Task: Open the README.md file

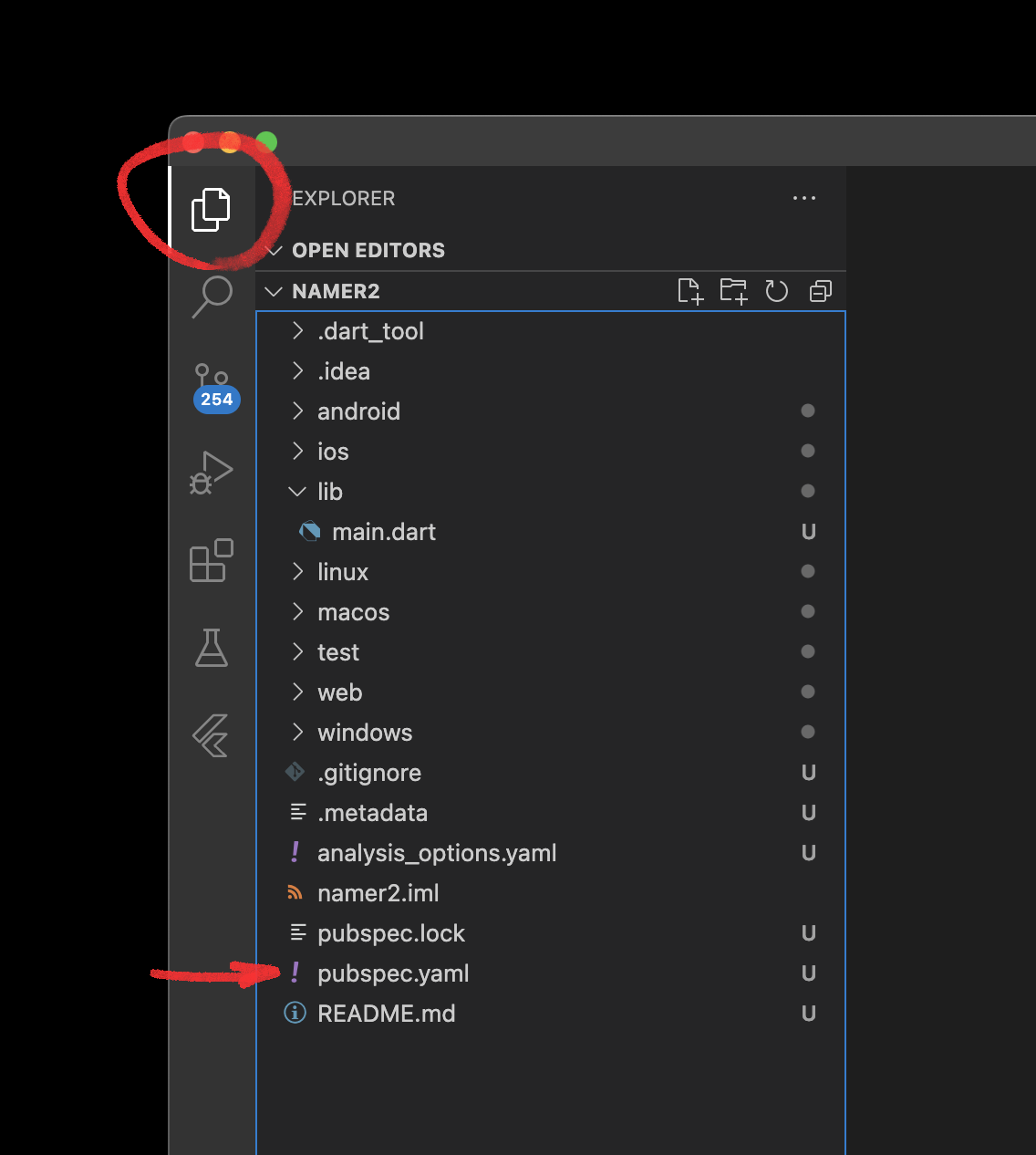Action: (x=387, y=1014)
